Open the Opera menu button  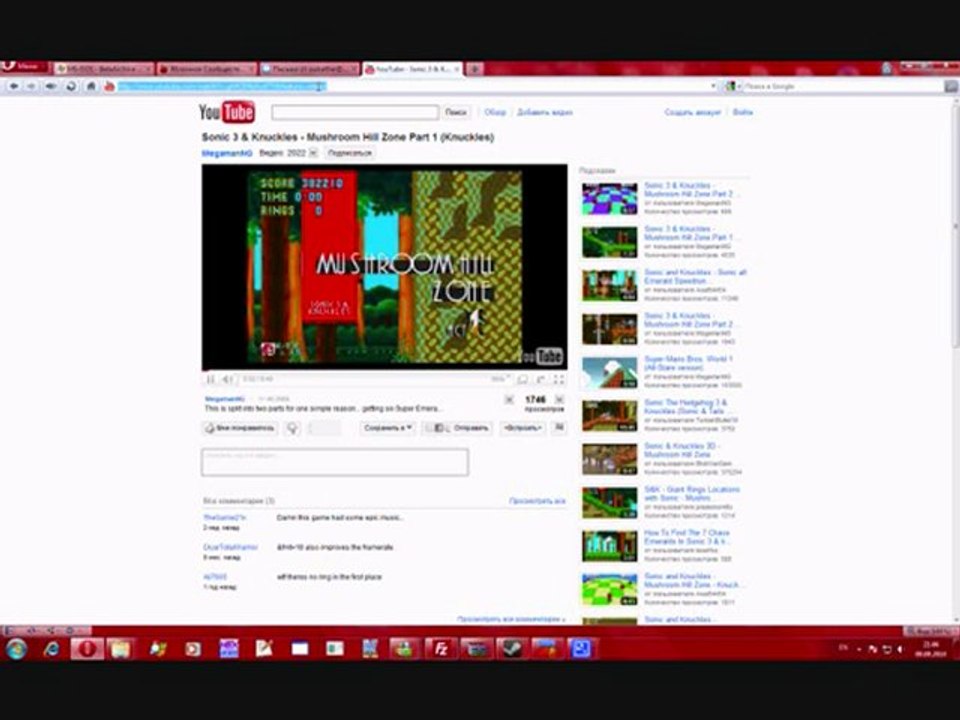pyautogui.click(x=24, y=66)
